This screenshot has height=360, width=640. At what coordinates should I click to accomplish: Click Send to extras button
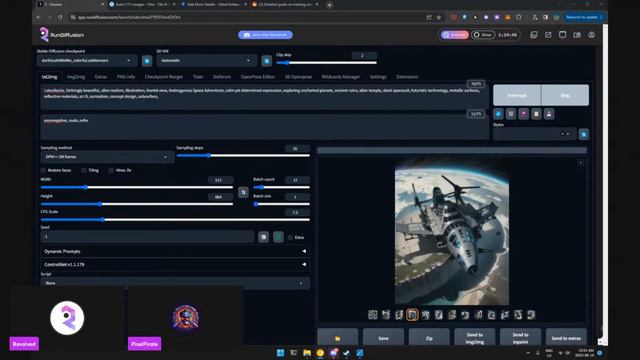[566, 337]
